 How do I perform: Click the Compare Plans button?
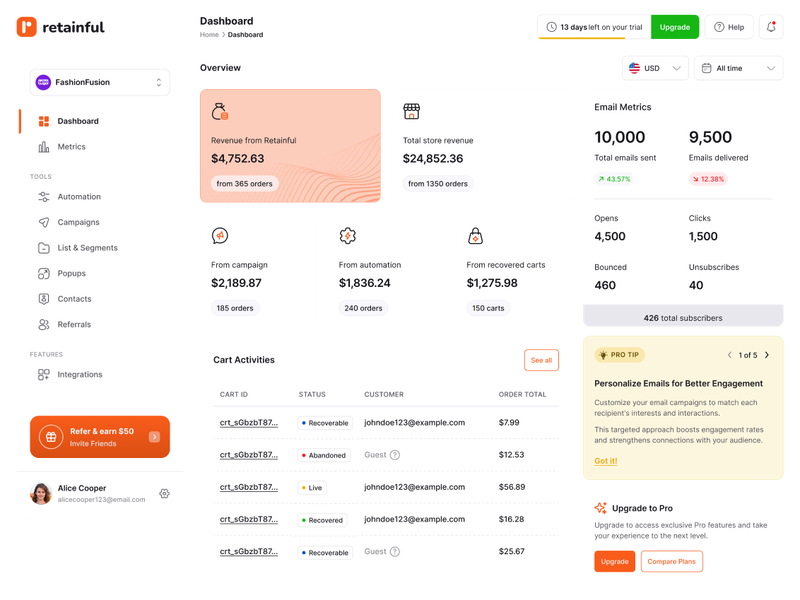coord(671,561)
